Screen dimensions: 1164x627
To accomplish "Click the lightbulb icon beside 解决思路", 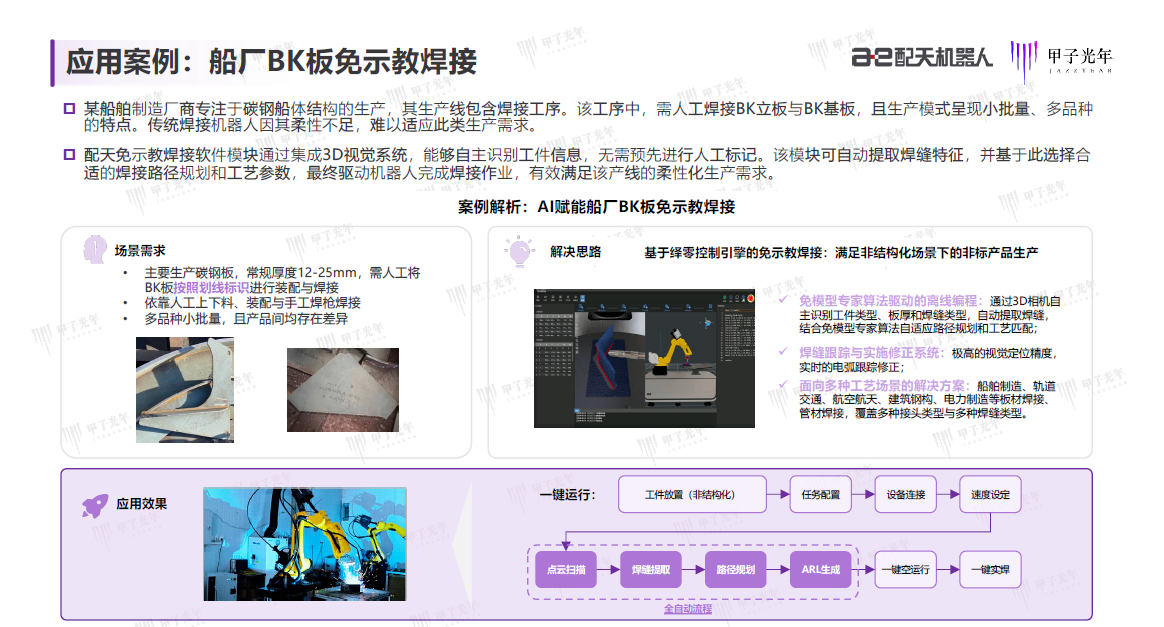I will click(520, 252).
